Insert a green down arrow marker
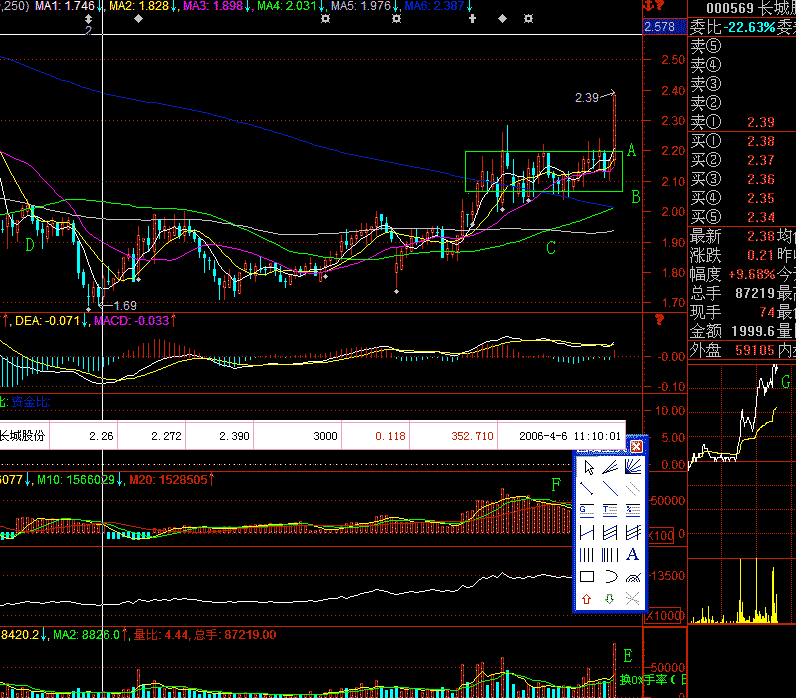The width and height of the screenshot is (796, 698). click(610, 598)
